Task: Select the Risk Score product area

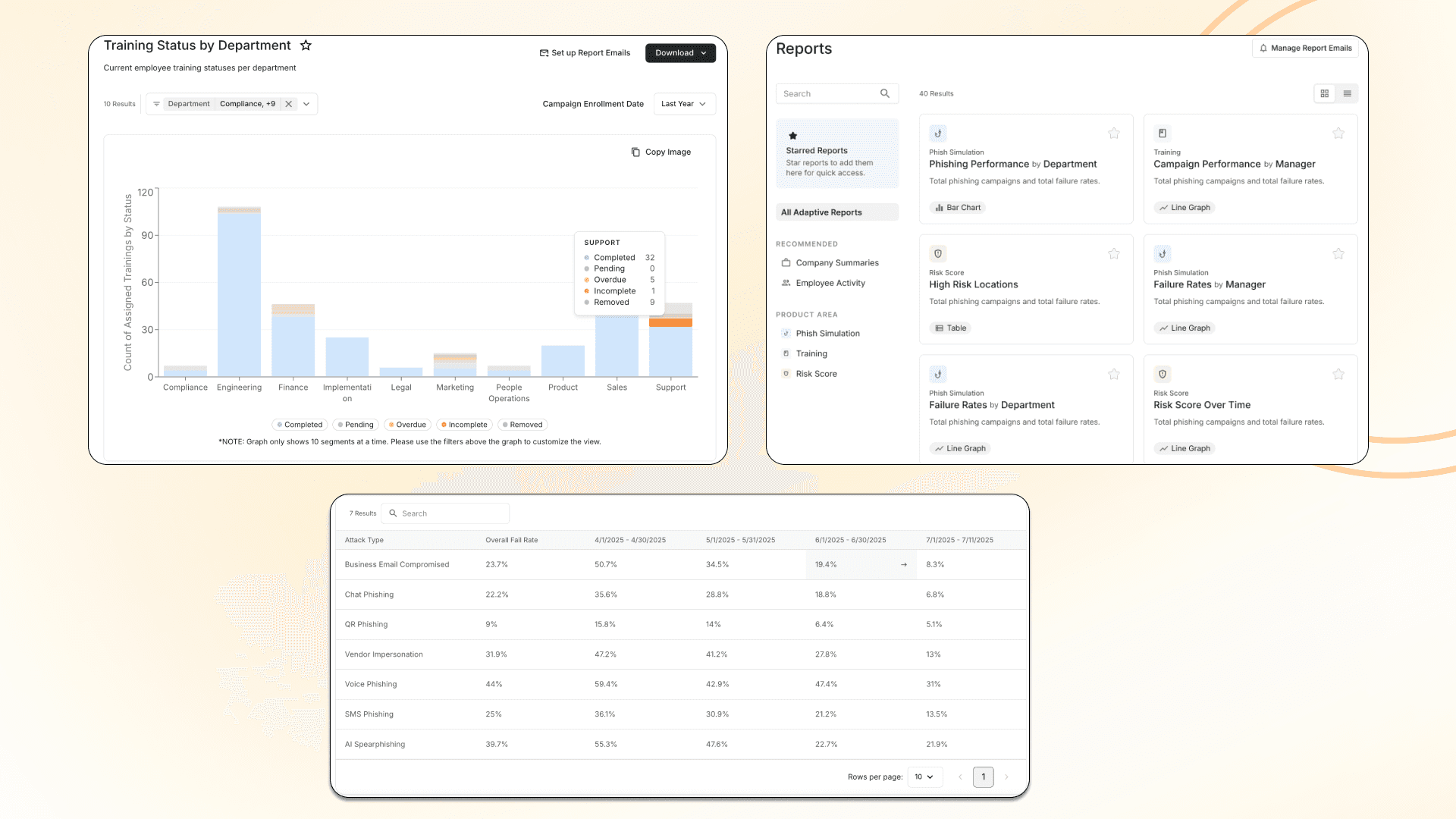Action: [816, 374]
